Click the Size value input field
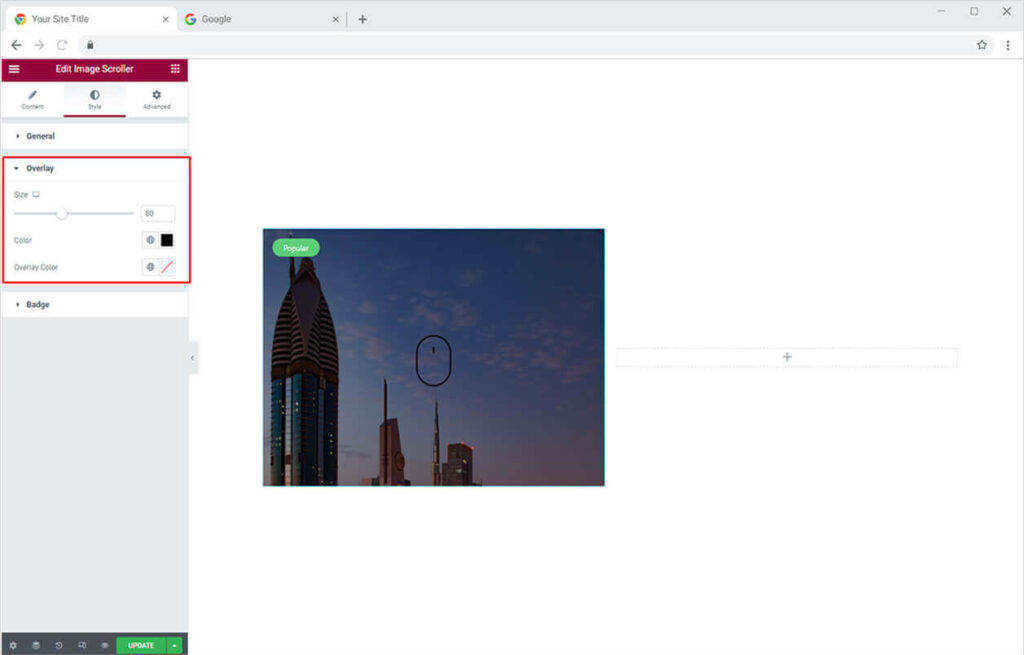1024x655 pixels. coord(157,213)
